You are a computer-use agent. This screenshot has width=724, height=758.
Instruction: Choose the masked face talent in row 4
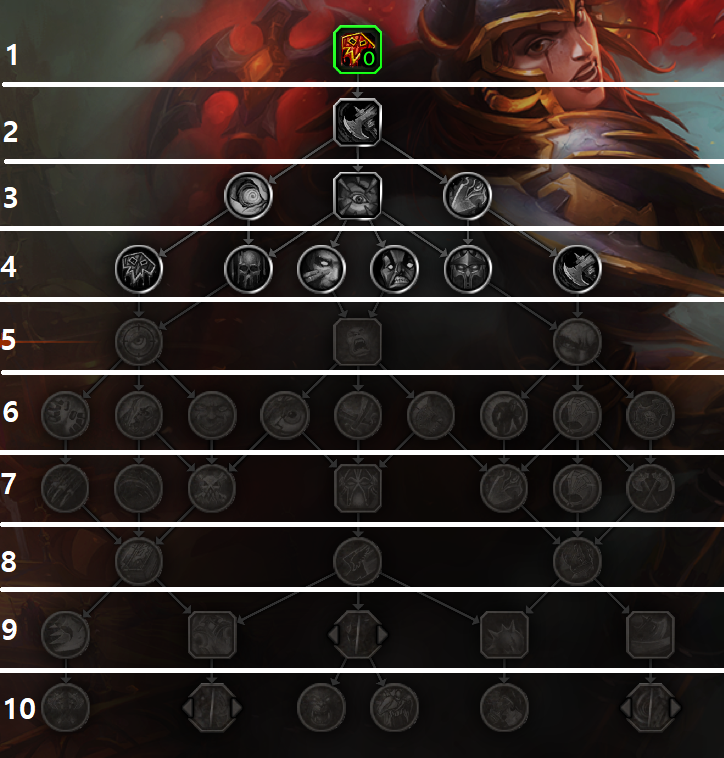[394, 269]
